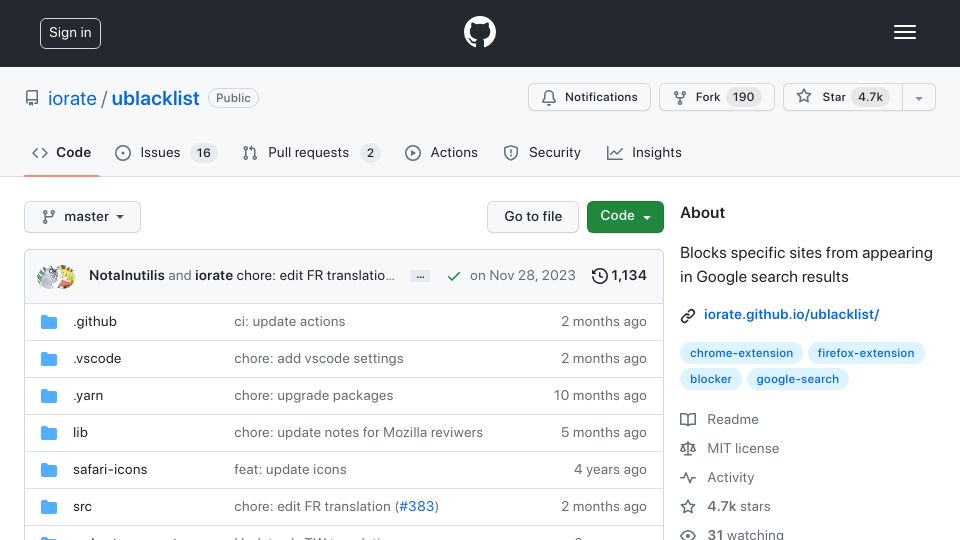Click the Activity pulse icon
This screenshot has height=540, width=960.
coord(688,478)
